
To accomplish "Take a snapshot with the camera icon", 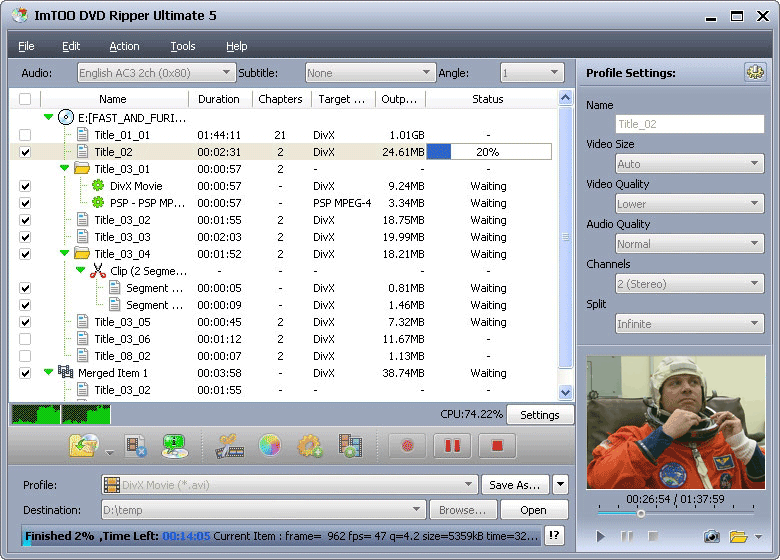I will tap(711, 537).
